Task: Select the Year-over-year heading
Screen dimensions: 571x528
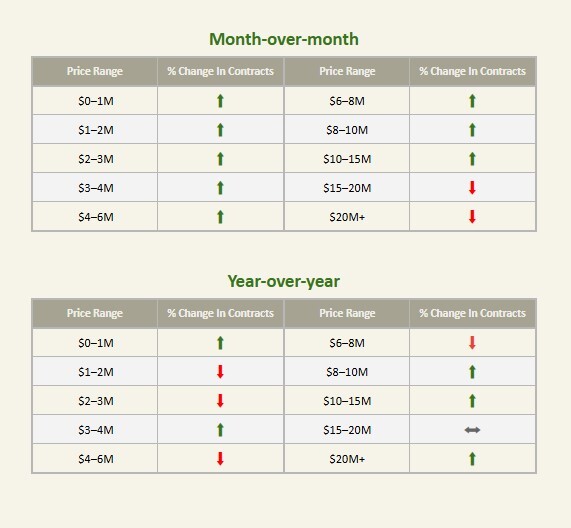Action: 284,281
